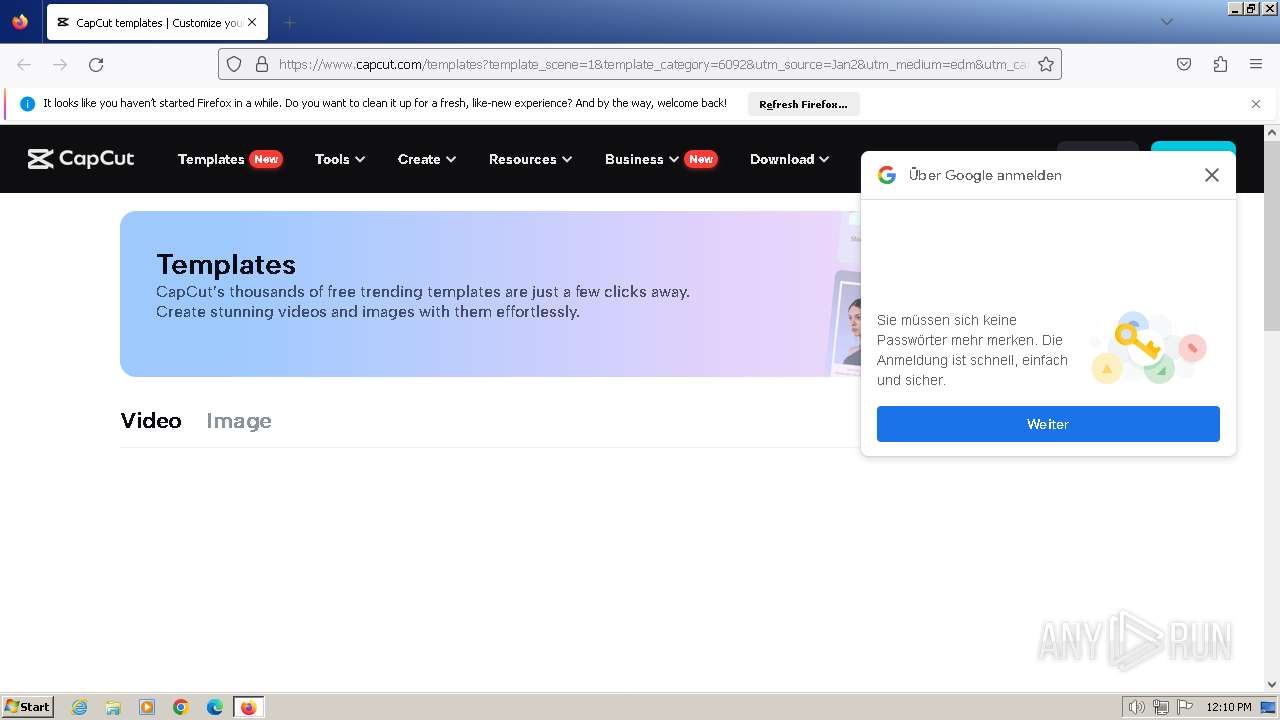Open the Firefox application menu (hamburger)
1280x720 pixels.
1256,64
